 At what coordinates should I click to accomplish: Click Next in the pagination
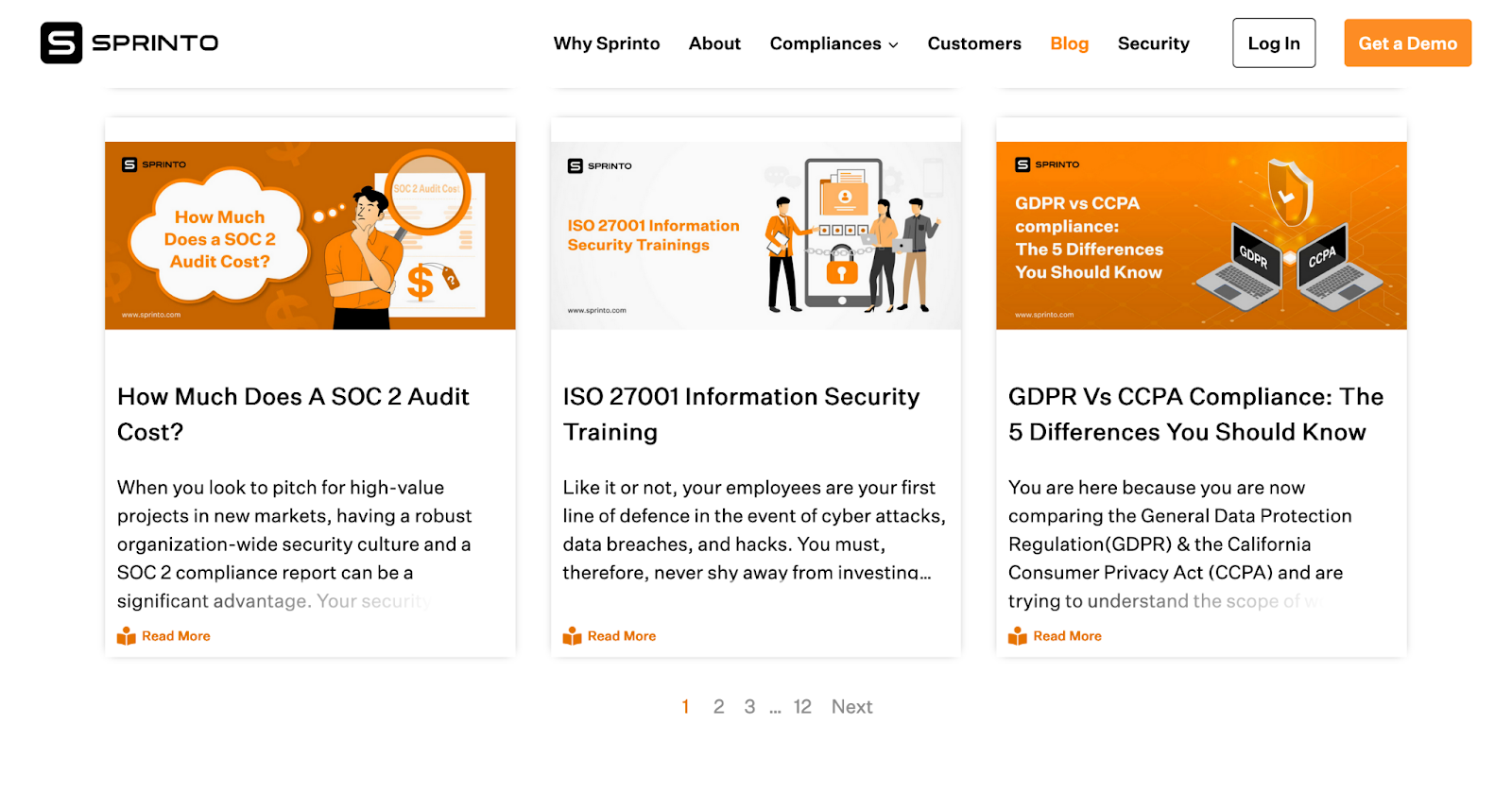pos(851,707)
